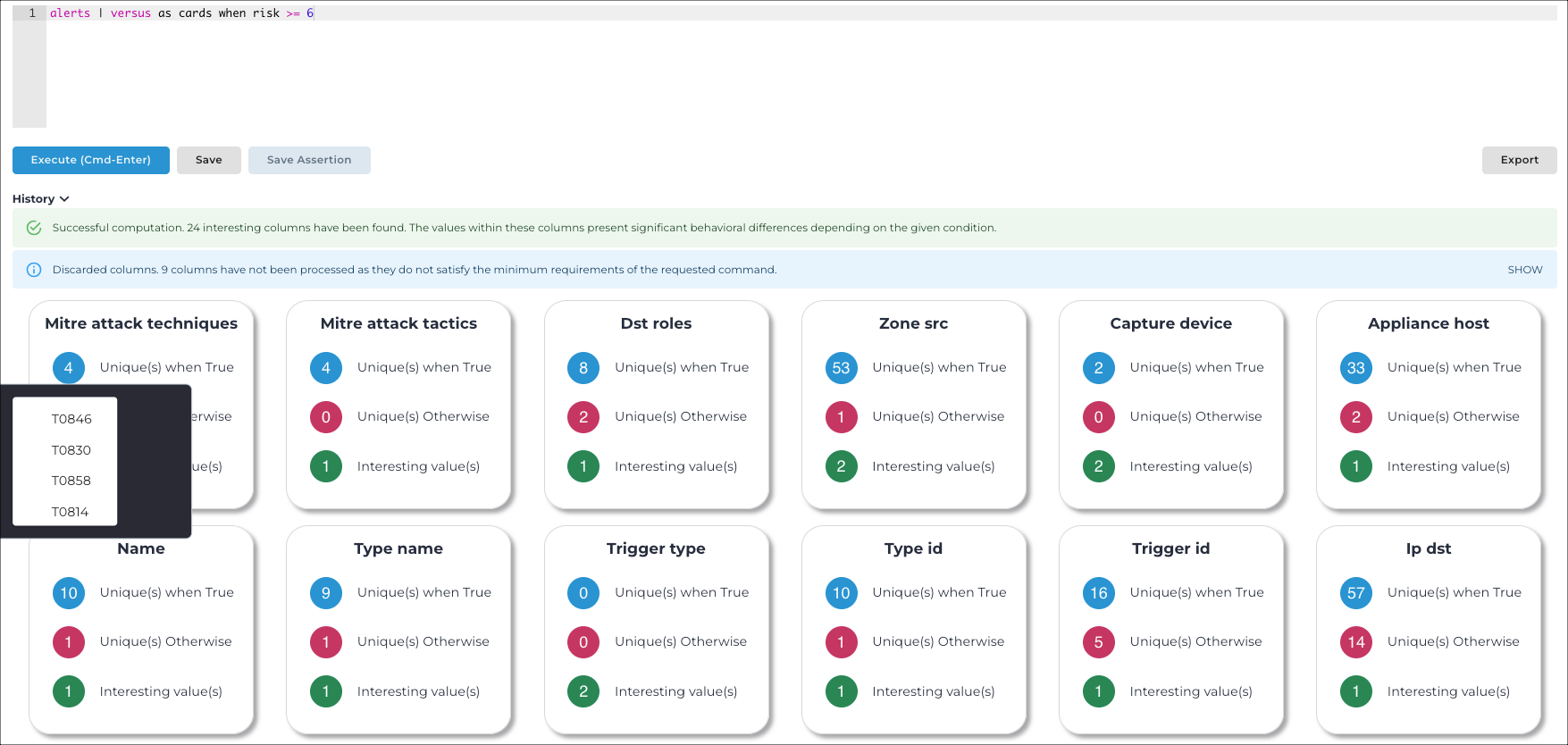Click line number 1 in editor gutter
Screen dimensions: 1568x745
32,13
